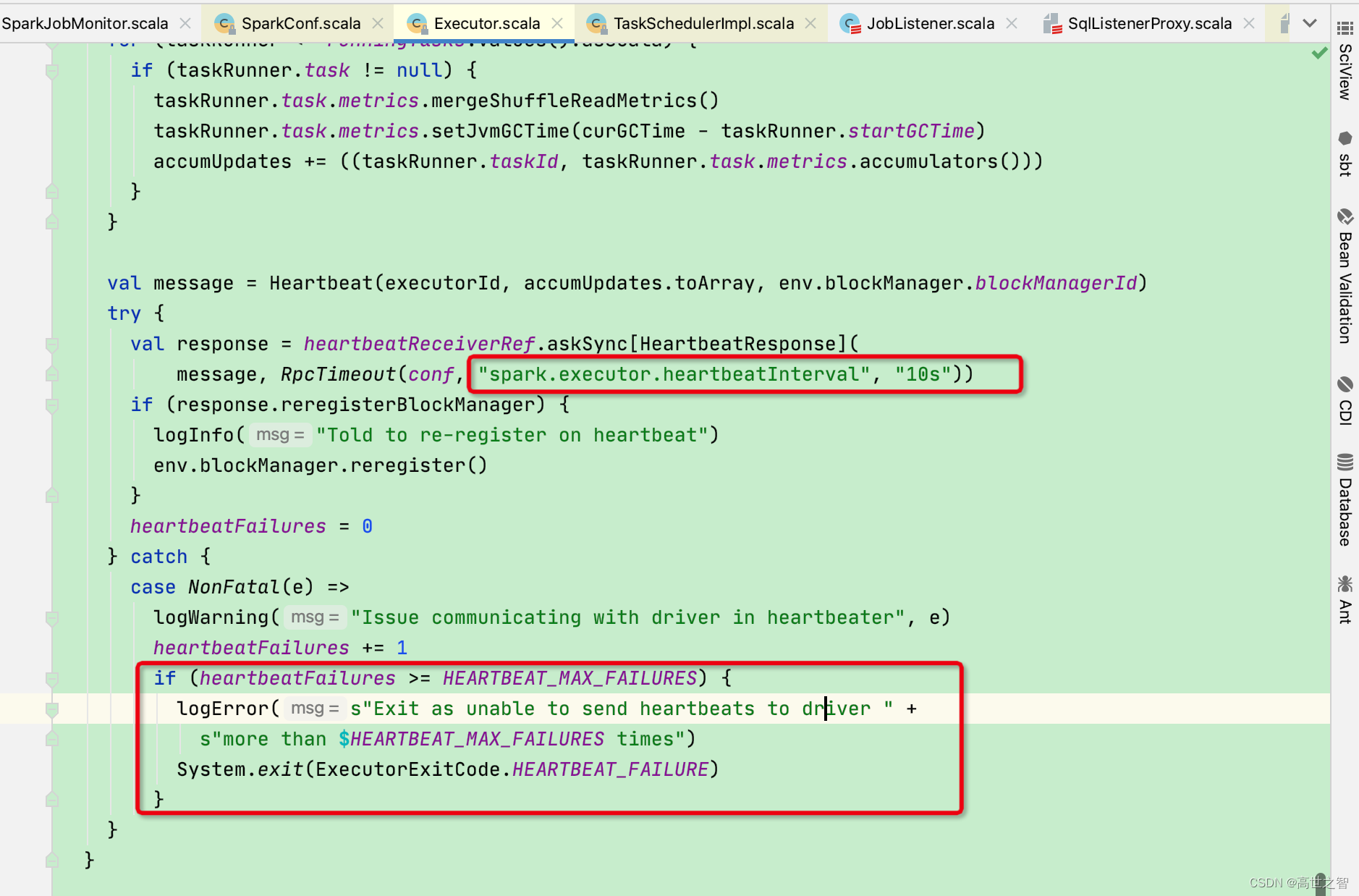Close the JobListener.scala tab

pos(1012,23)
